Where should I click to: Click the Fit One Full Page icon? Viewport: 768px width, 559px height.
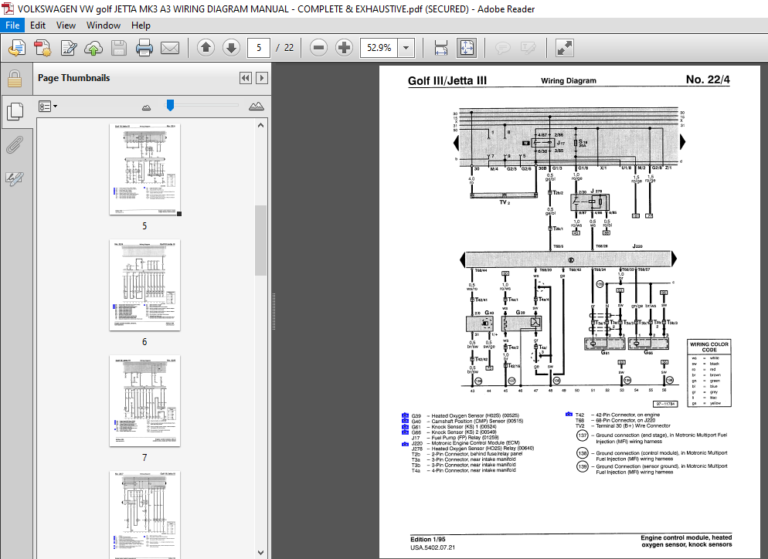[x=466, y=48]
